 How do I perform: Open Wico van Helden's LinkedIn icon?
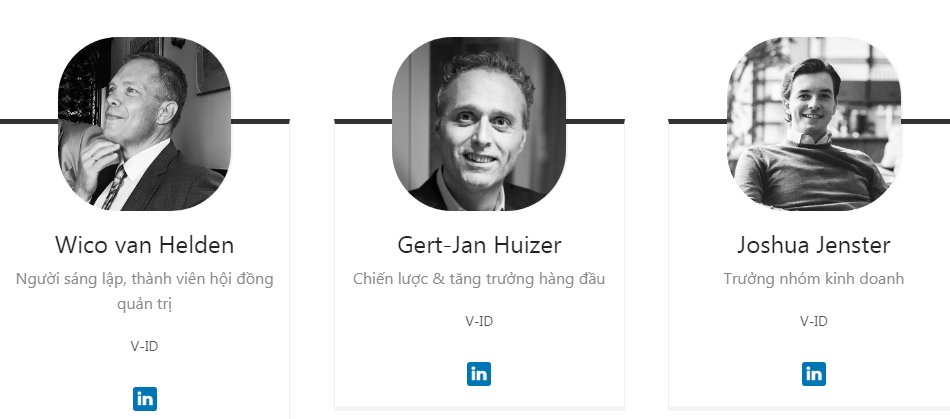click(x=145, y=399)
